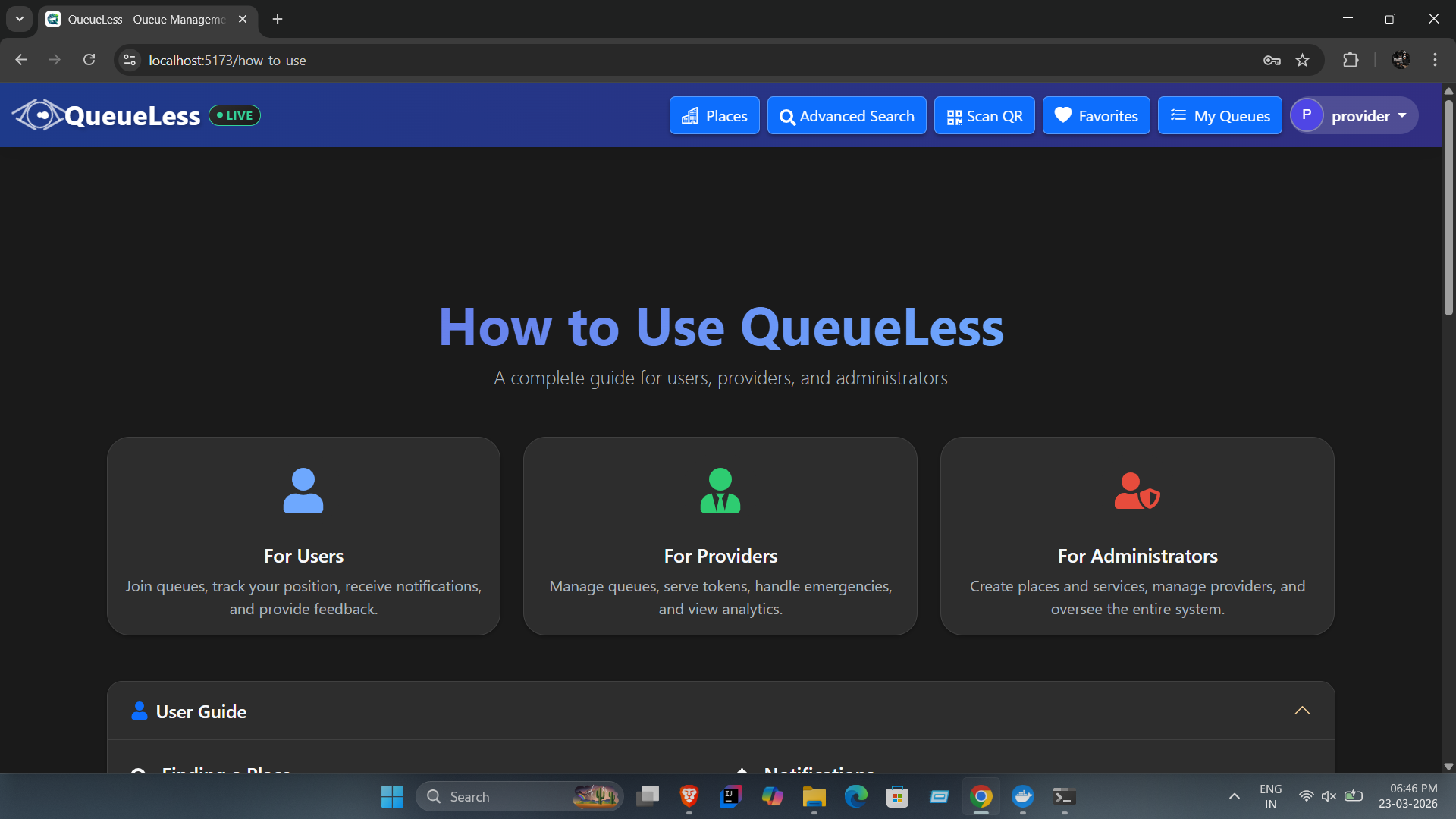Open Microsoft Store from taskbar
The height and width of the screenshot is (819, 1456).
897,796
